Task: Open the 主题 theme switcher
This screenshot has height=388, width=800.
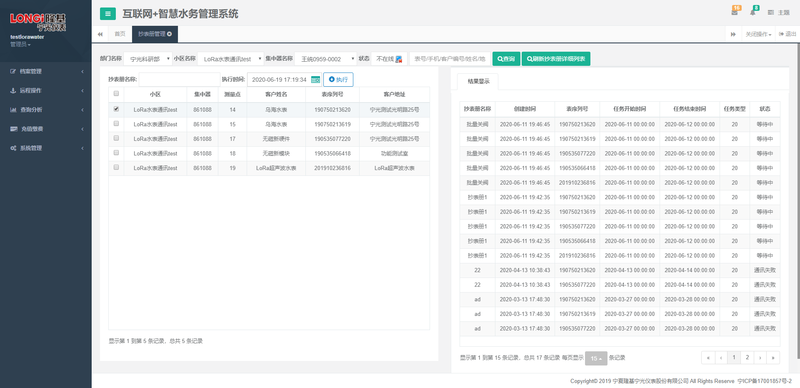Action: tap(779, 12)
